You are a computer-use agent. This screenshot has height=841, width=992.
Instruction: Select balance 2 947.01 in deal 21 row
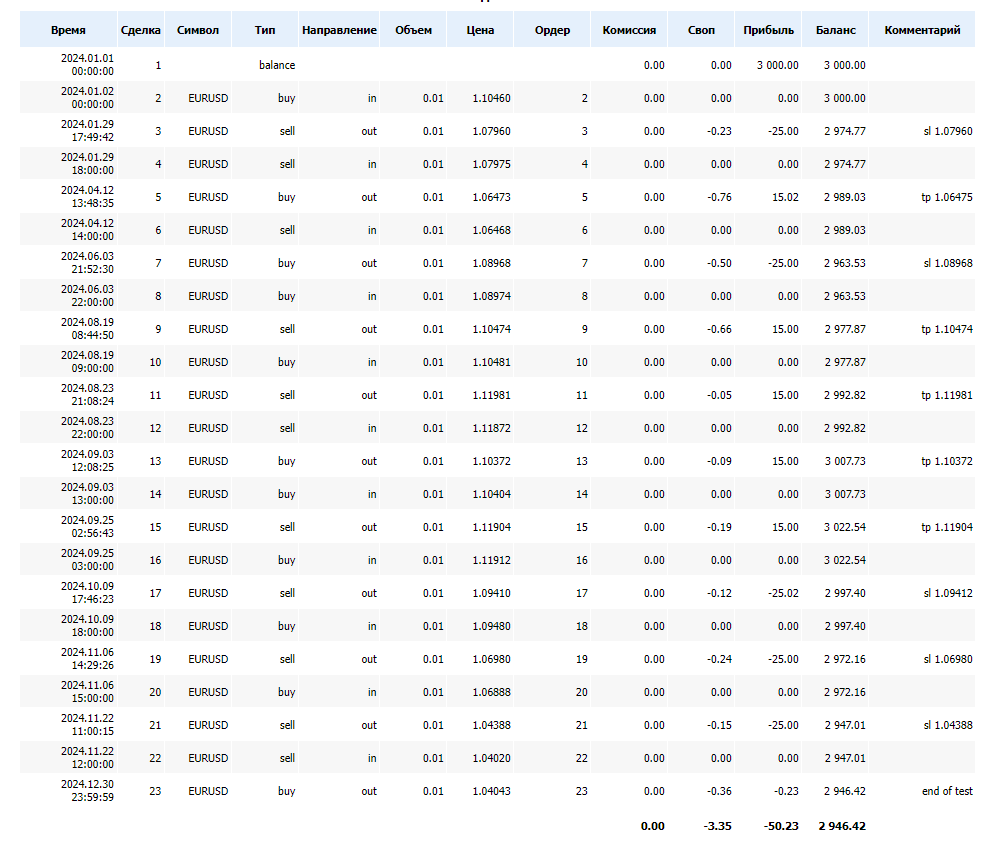point(845,725)
